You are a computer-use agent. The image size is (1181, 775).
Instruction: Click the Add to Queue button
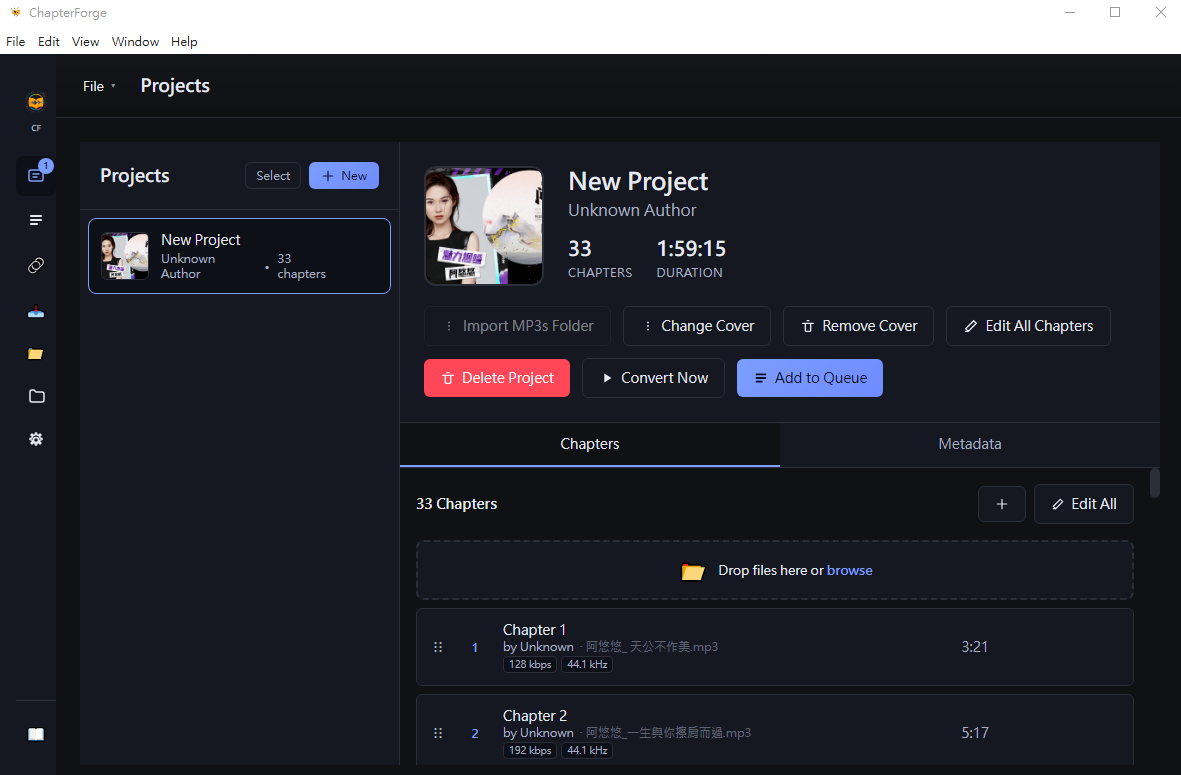pos(810,378)
